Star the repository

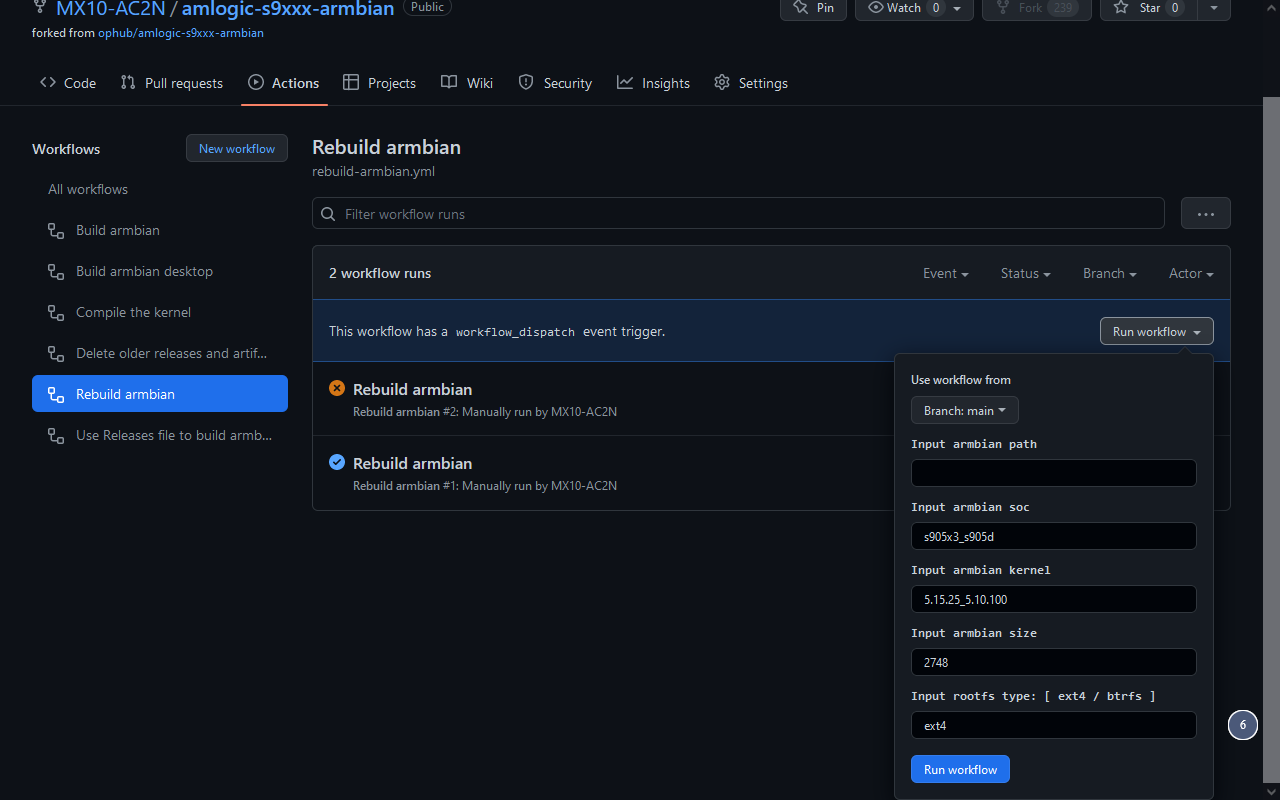1147,8
